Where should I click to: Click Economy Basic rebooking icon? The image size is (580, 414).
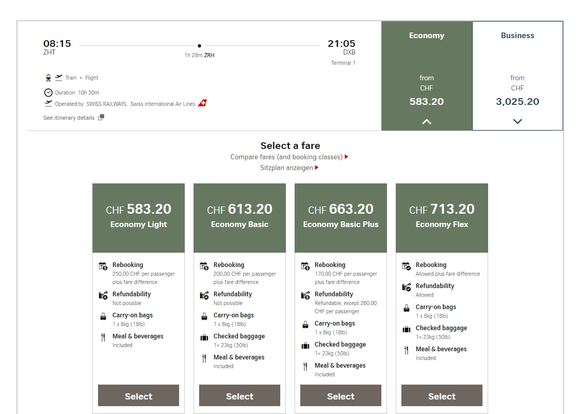point(204,266)
